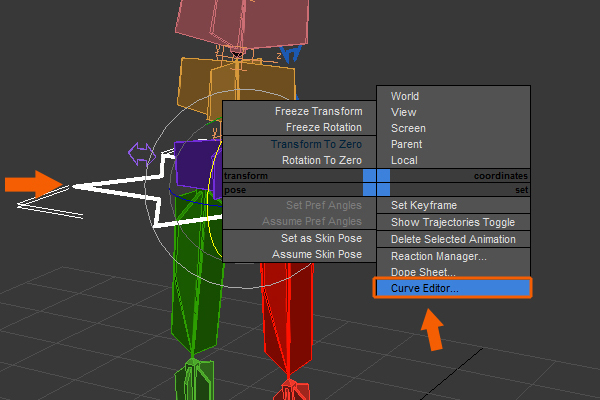
Task: Select the purple double-arrow control helper
Action: 142,154
